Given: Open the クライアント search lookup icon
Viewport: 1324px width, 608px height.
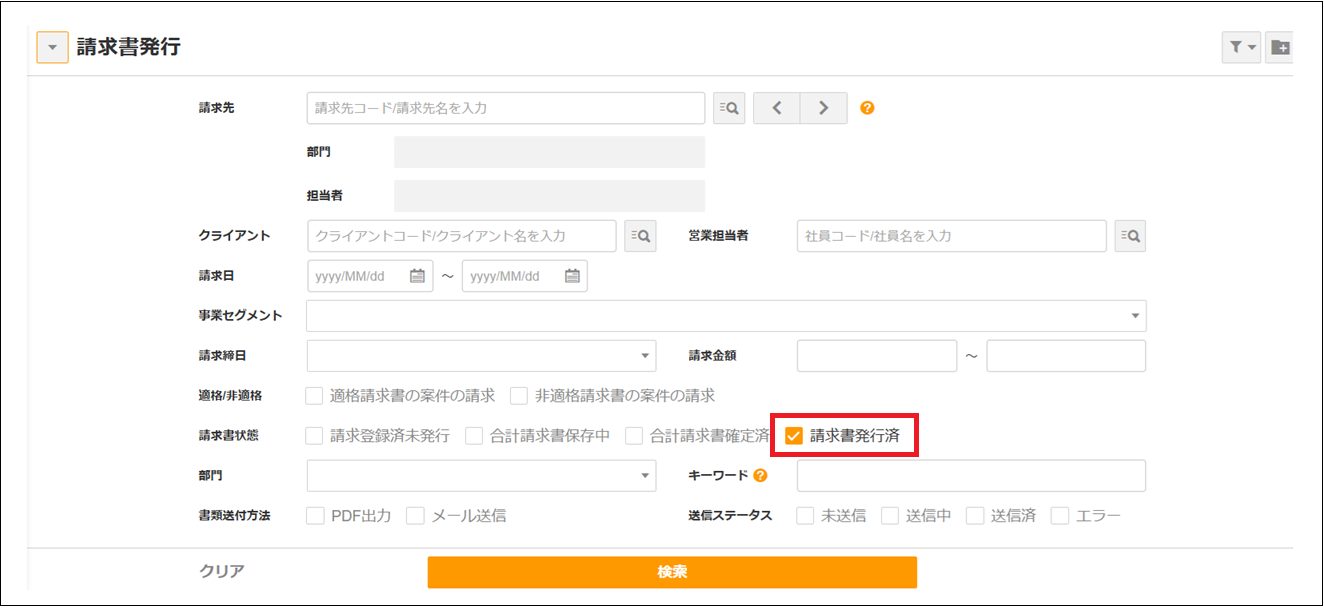Looking at the screenshot, I should [x=641, y=236].
